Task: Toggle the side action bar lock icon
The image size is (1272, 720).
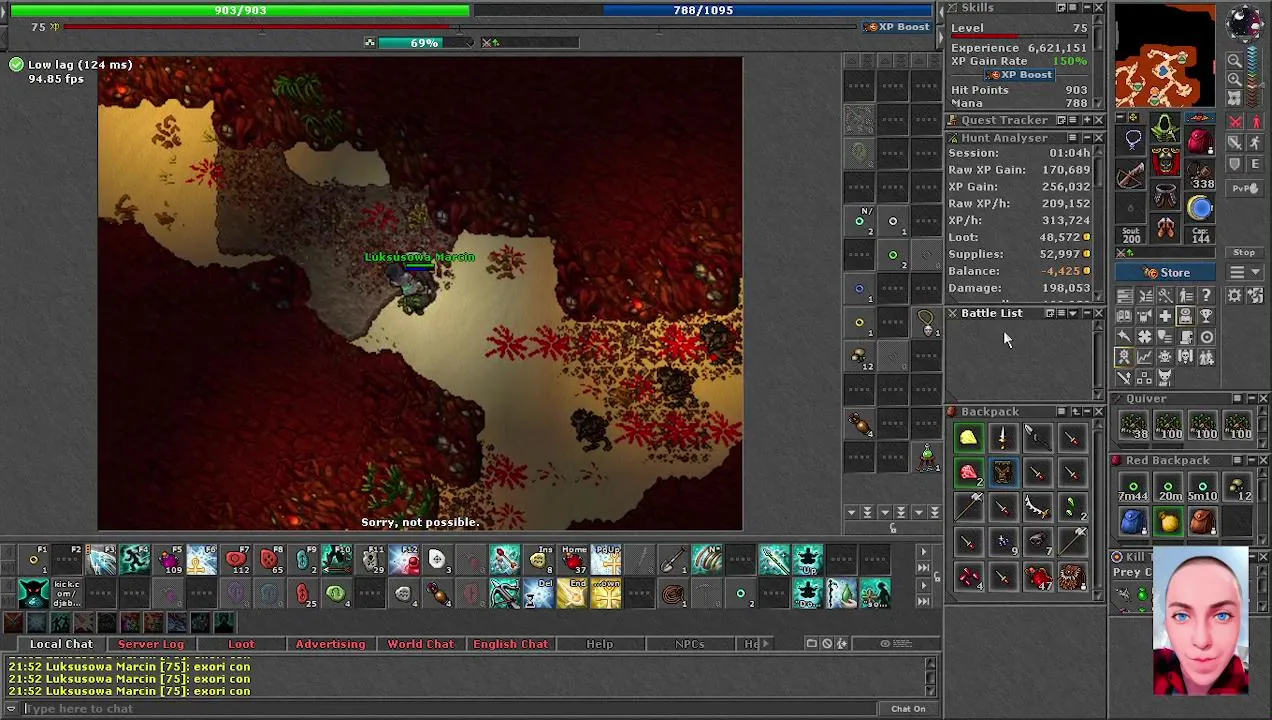Action: point(893,528)
